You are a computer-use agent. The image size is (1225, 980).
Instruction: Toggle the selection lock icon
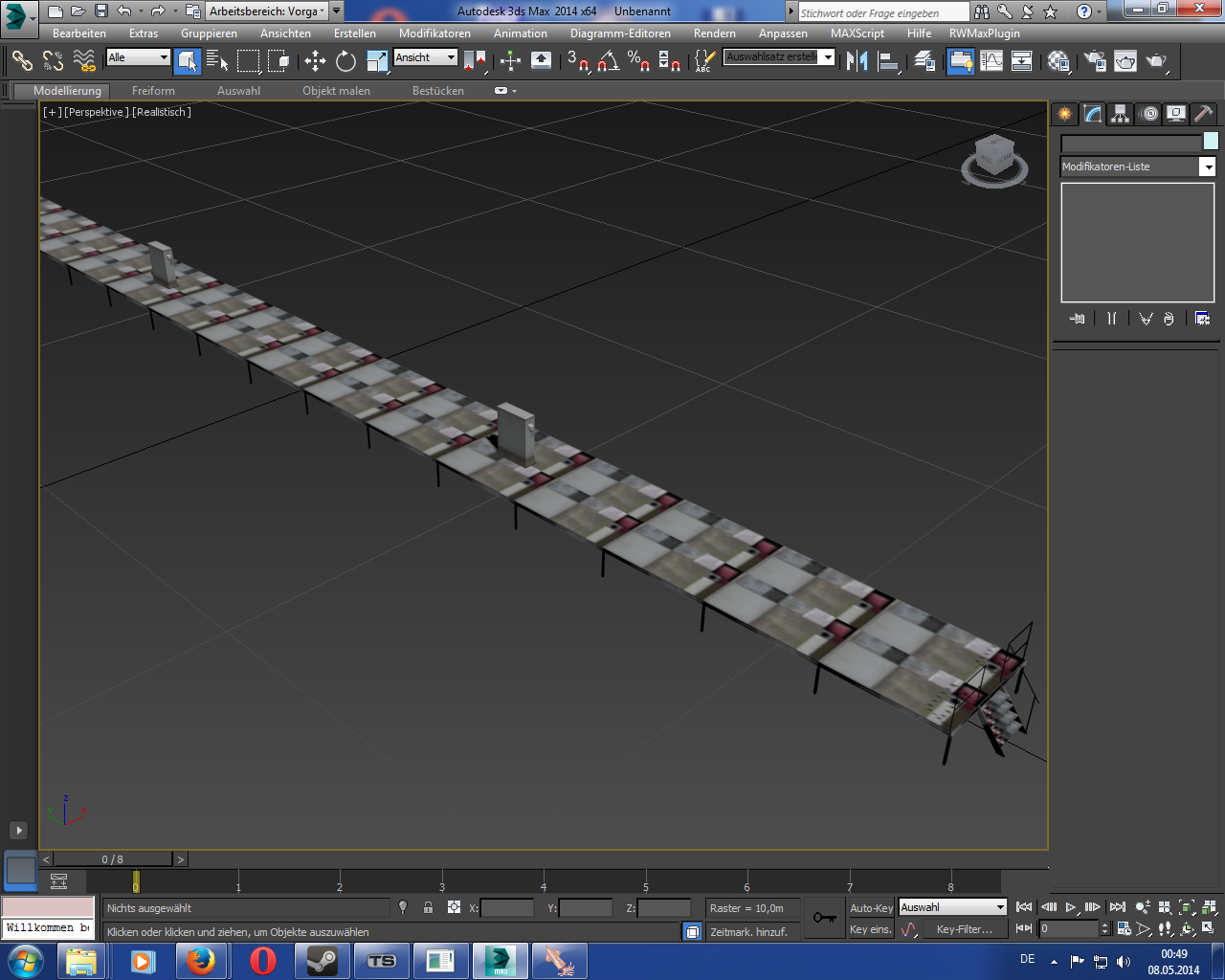(x=428, y=907)
